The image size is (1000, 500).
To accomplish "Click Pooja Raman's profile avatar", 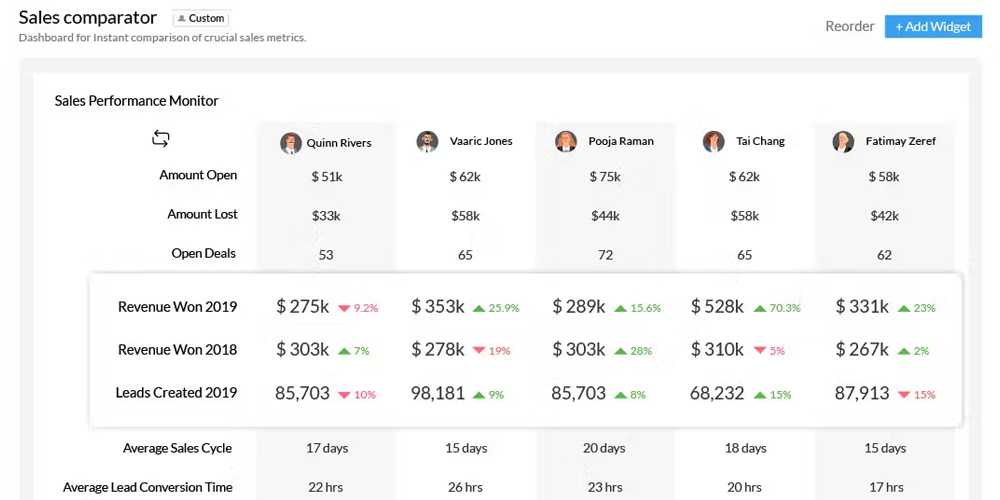I will [x=566, y=141].
